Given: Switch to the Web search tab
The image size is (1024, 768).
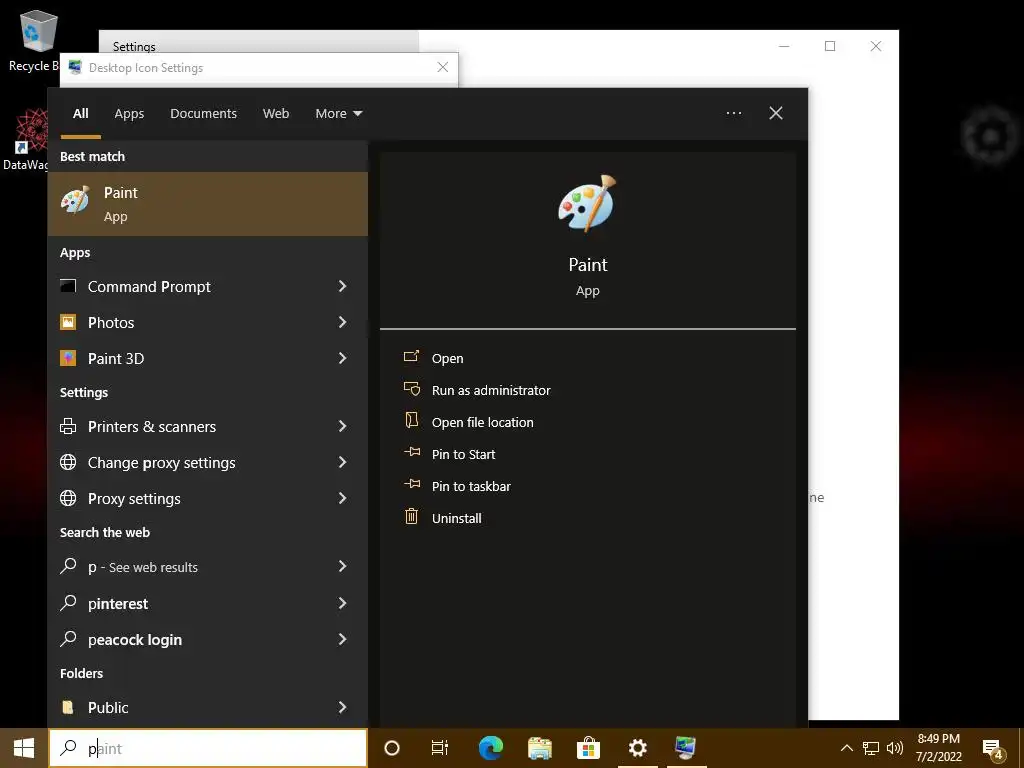Looking at the screenshot, I should (x=276, y=114).
